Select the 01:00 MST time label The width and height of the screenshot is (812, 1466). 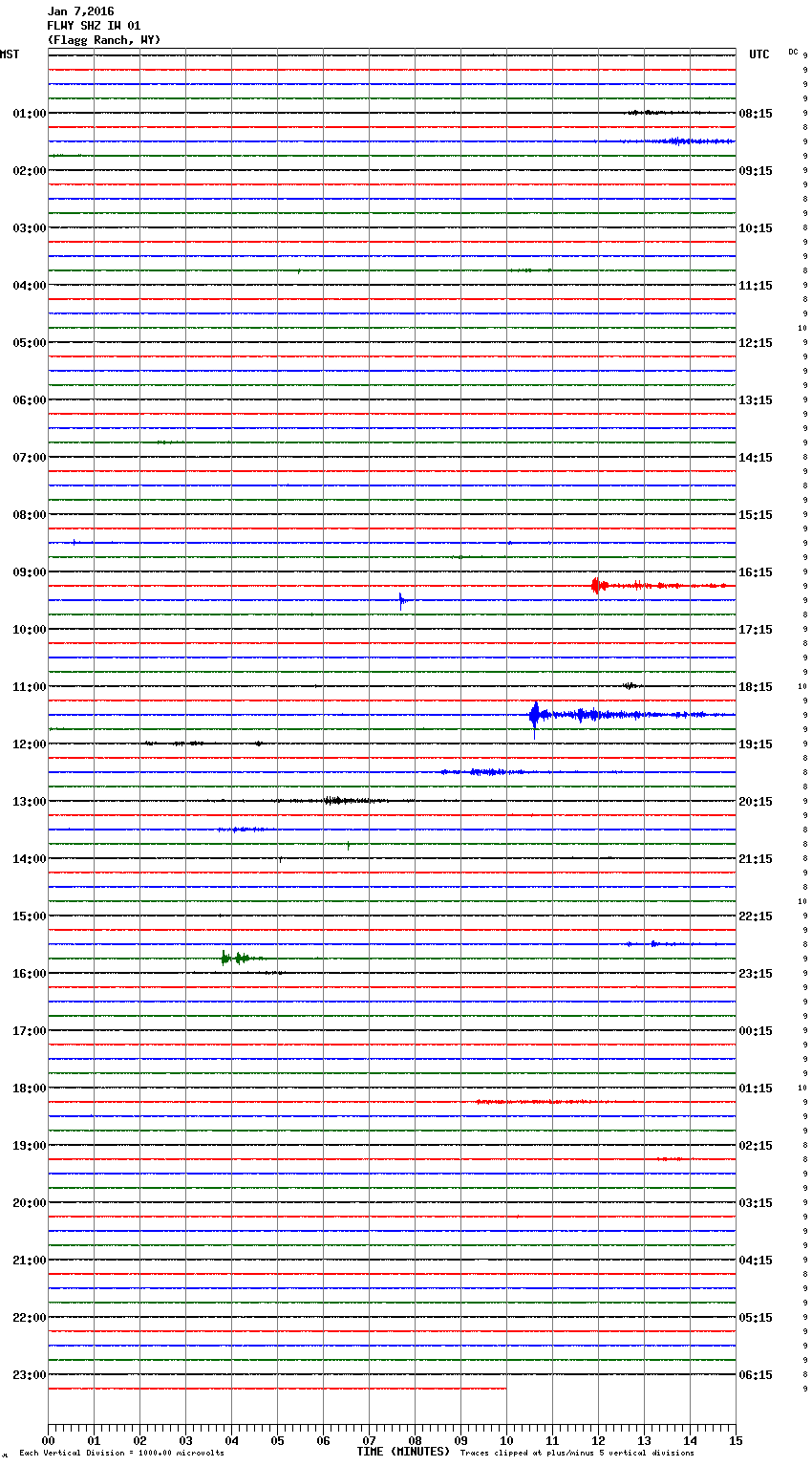click(x=29, y=113)
